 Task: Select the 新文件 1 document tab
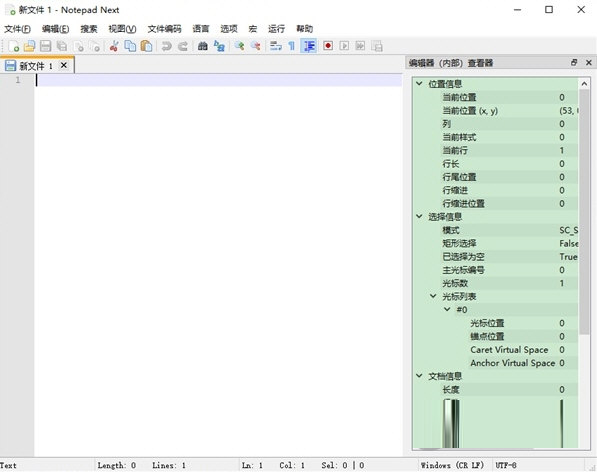pyautogui.click(x=37, y=65)
